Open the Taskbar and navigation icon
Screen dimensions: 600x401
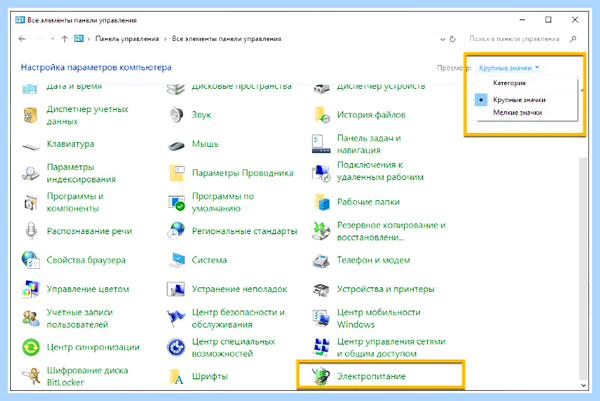pyautogui.click(x=321, y=144)
